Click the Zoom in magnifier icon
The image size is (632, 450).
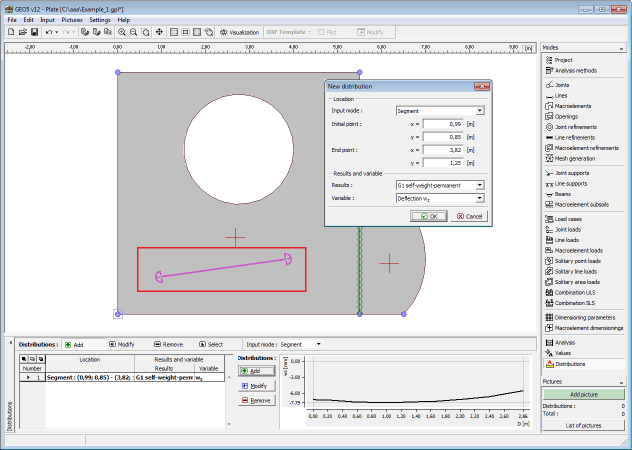tap(121, 32)
